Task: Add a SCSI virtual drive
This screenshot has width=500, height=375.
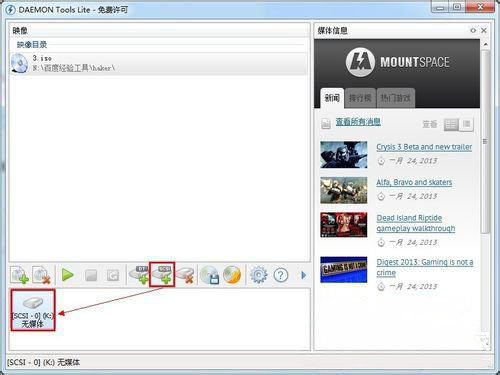Action: tap(162, 275)
